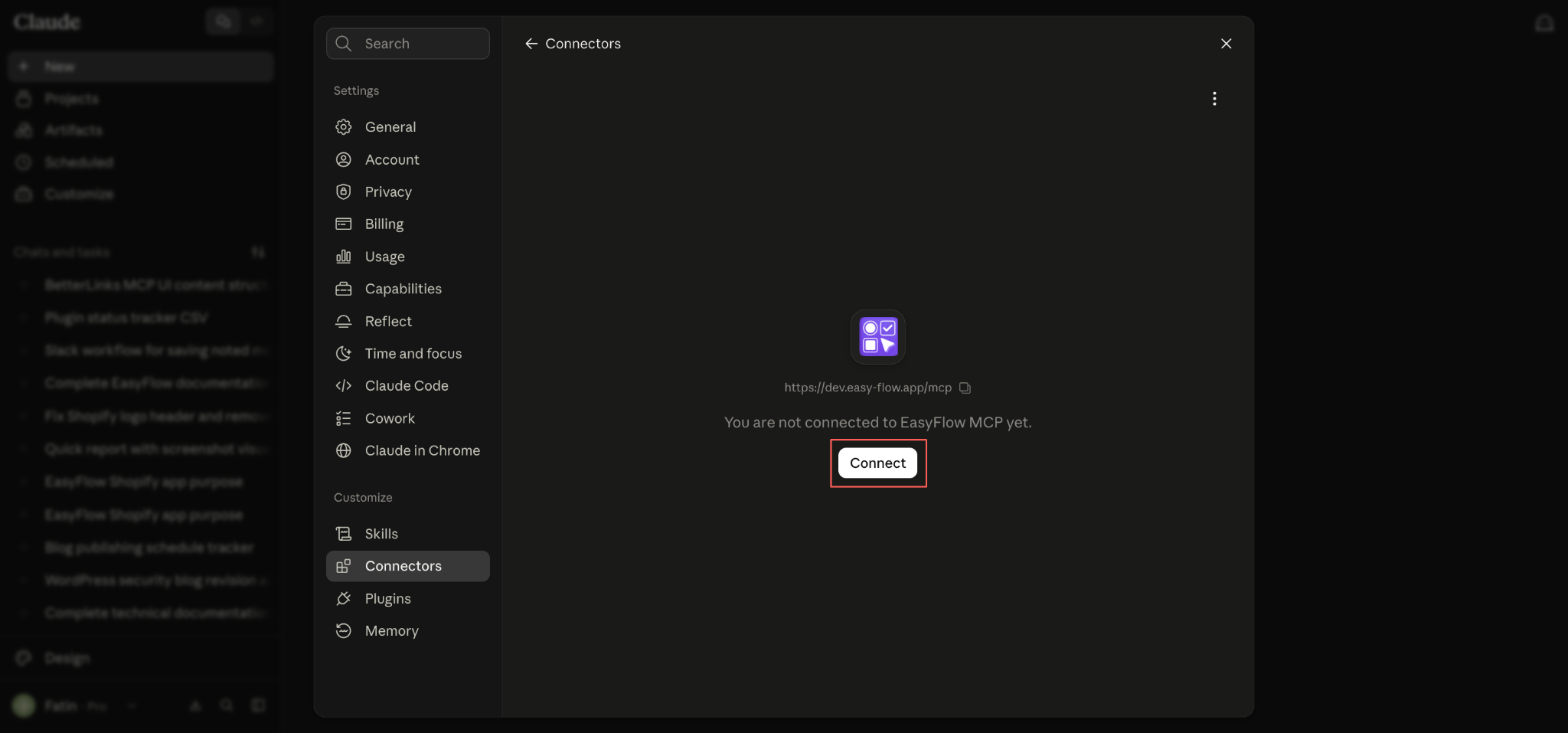Click the magnifier icon in Search
This screenshot has height=733, width=1568.
pyautogui.click(x=344, y=44)
